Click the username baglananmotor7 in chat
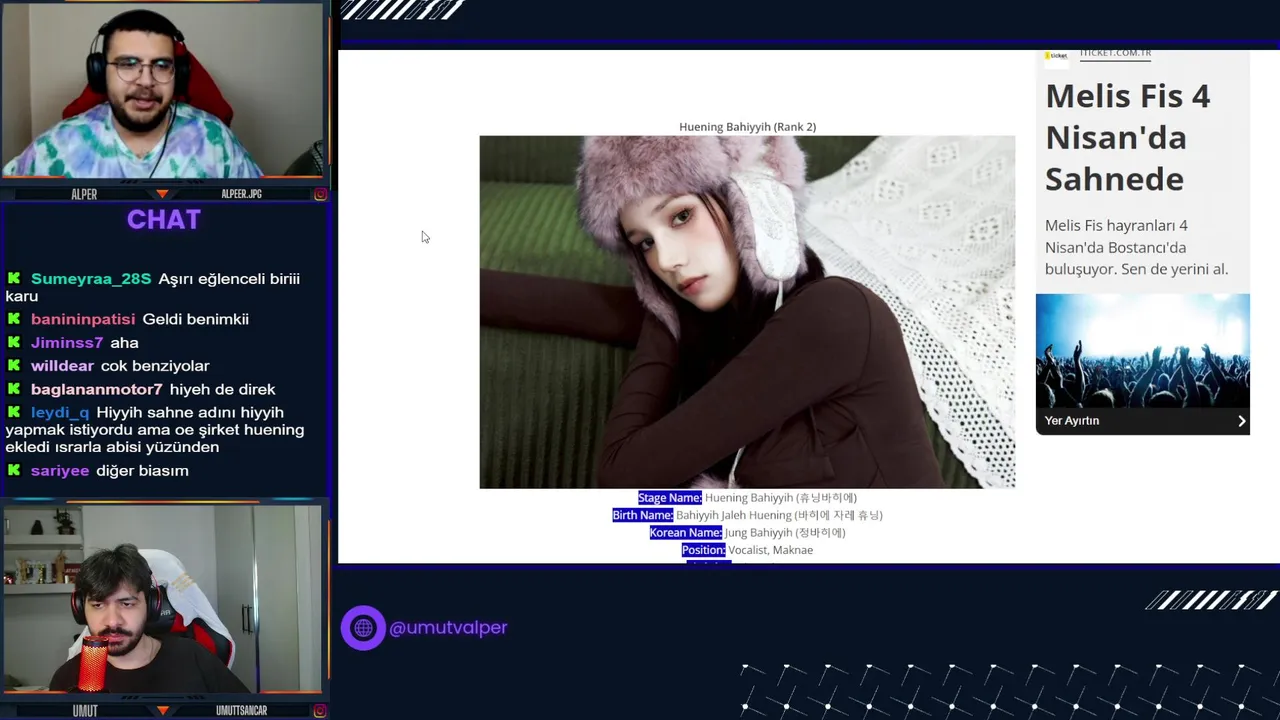The width and height of the screenshot is (1280, 720). [96, 389]
